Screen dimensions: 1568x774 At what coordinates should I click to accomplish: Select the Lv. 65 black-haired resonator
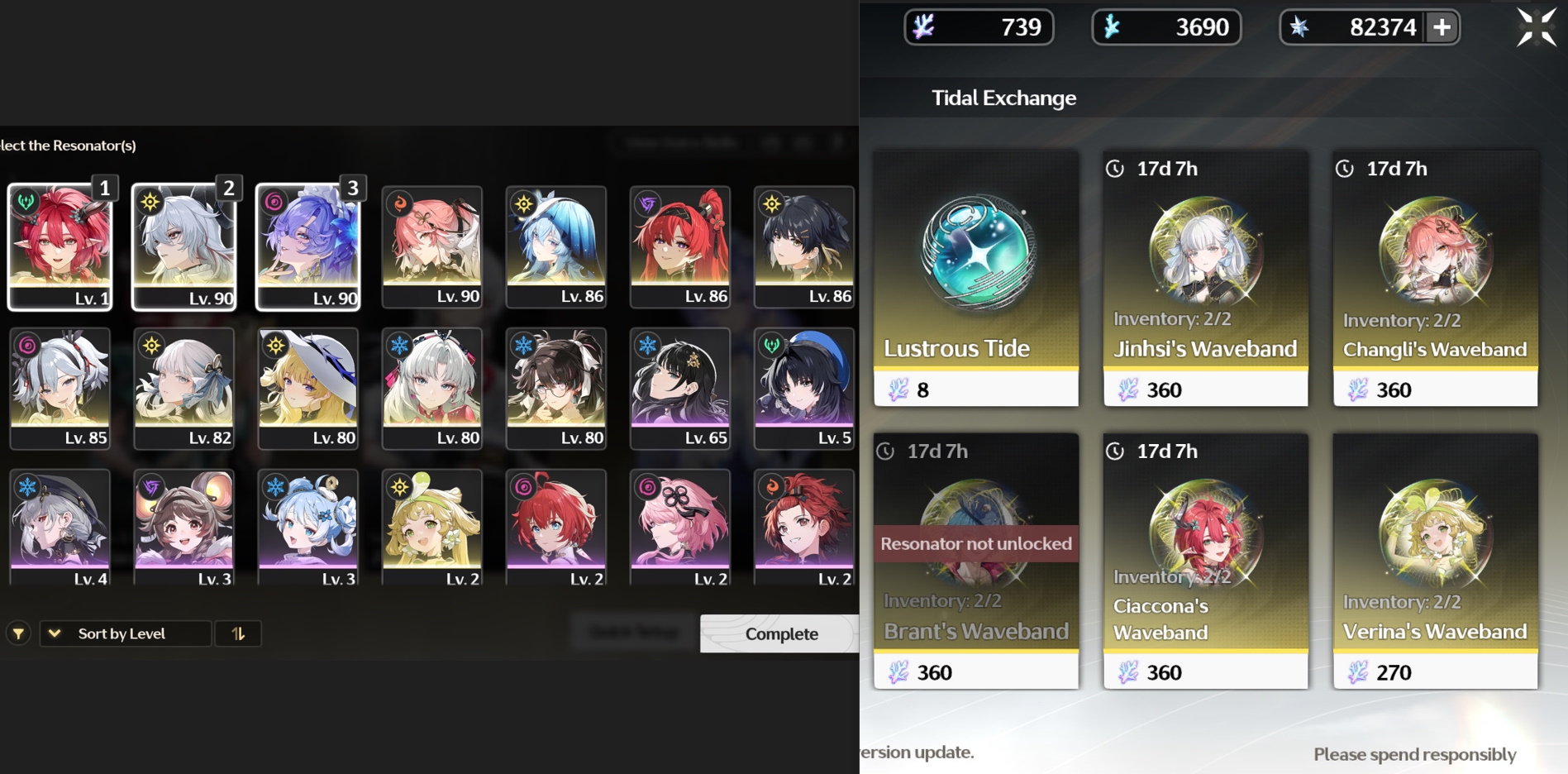pos(680,389)
